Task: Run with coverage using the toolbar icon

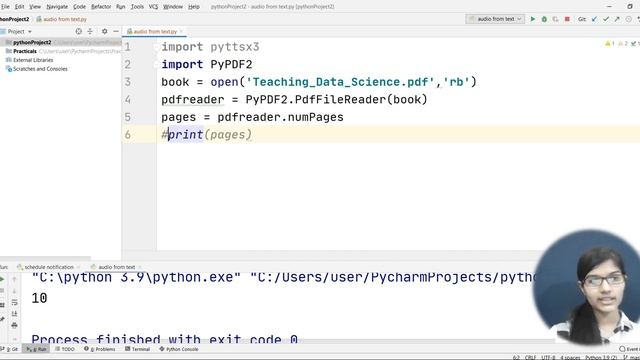Action: 556,19
